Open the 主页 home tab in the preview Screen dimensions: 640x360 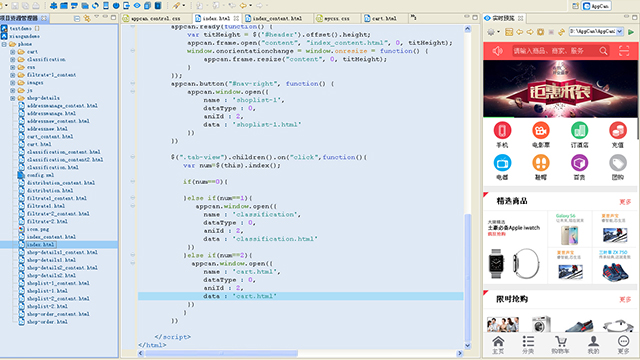pyautogui.click(x=498, y=345)
